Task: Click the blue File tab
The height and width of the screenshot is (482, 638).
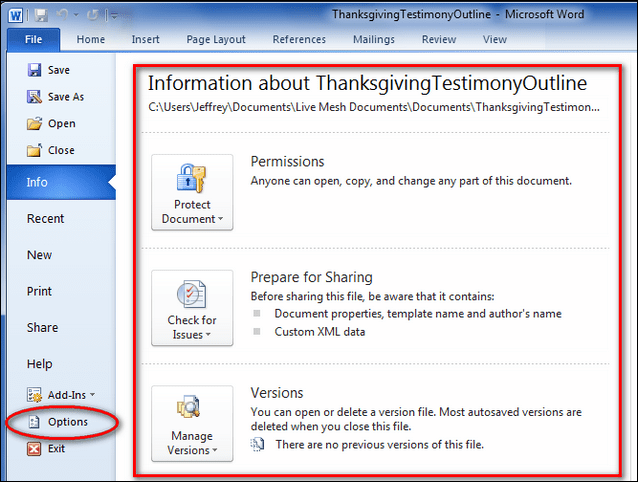Action: (33, 40)
